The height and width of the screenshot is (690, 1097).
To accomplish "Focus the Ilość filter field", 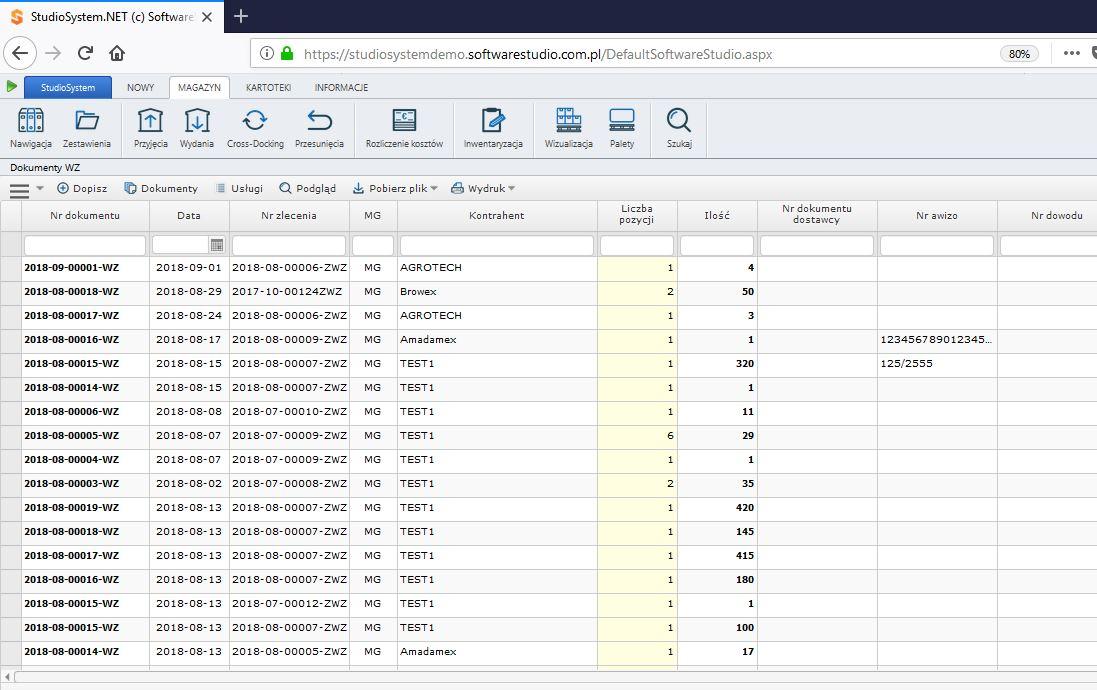I will [x=717, y=245].
